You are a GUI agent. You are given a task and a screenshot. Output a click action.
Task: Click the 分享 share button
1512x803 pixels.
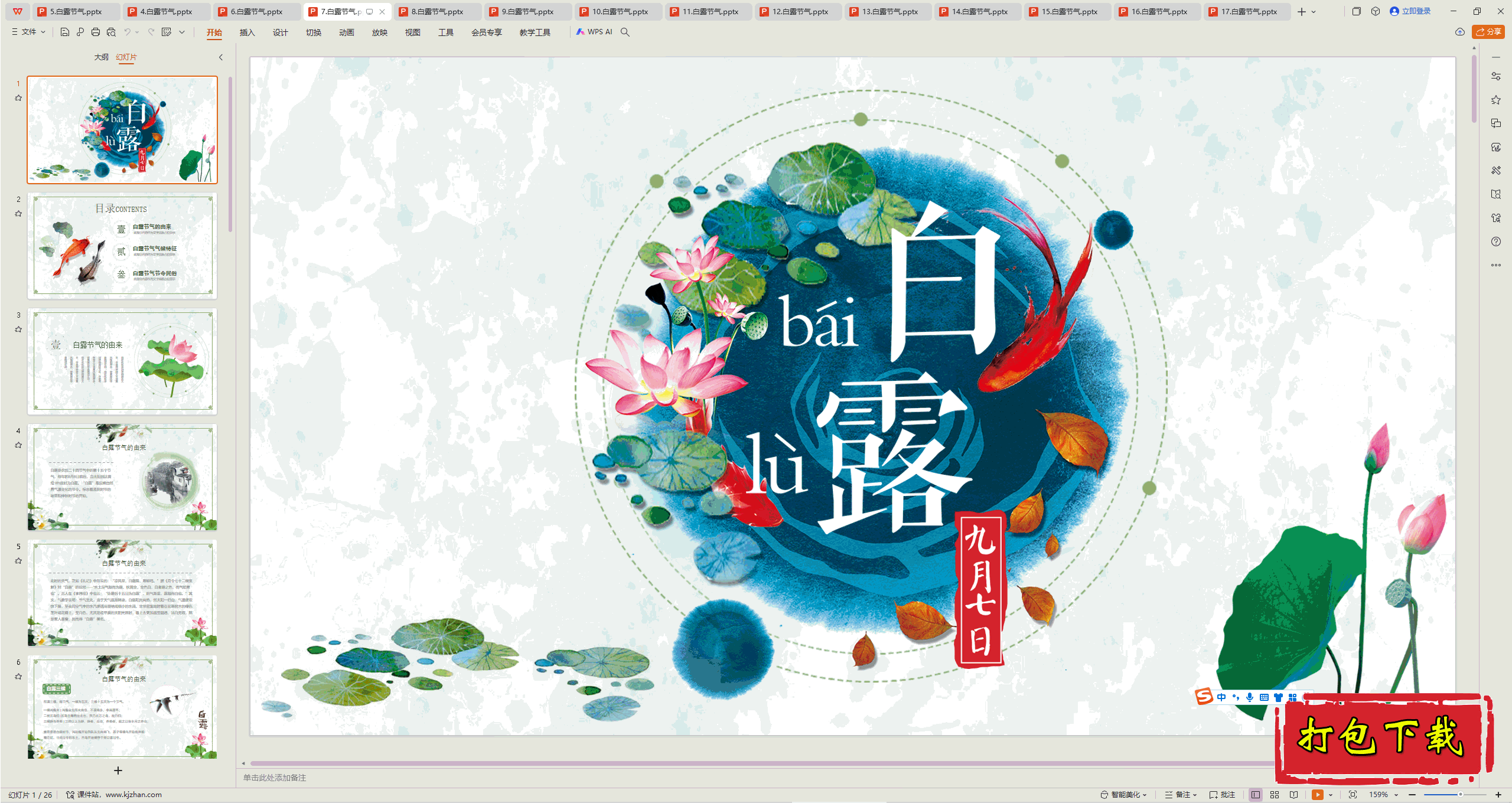tap(1488, 32)
